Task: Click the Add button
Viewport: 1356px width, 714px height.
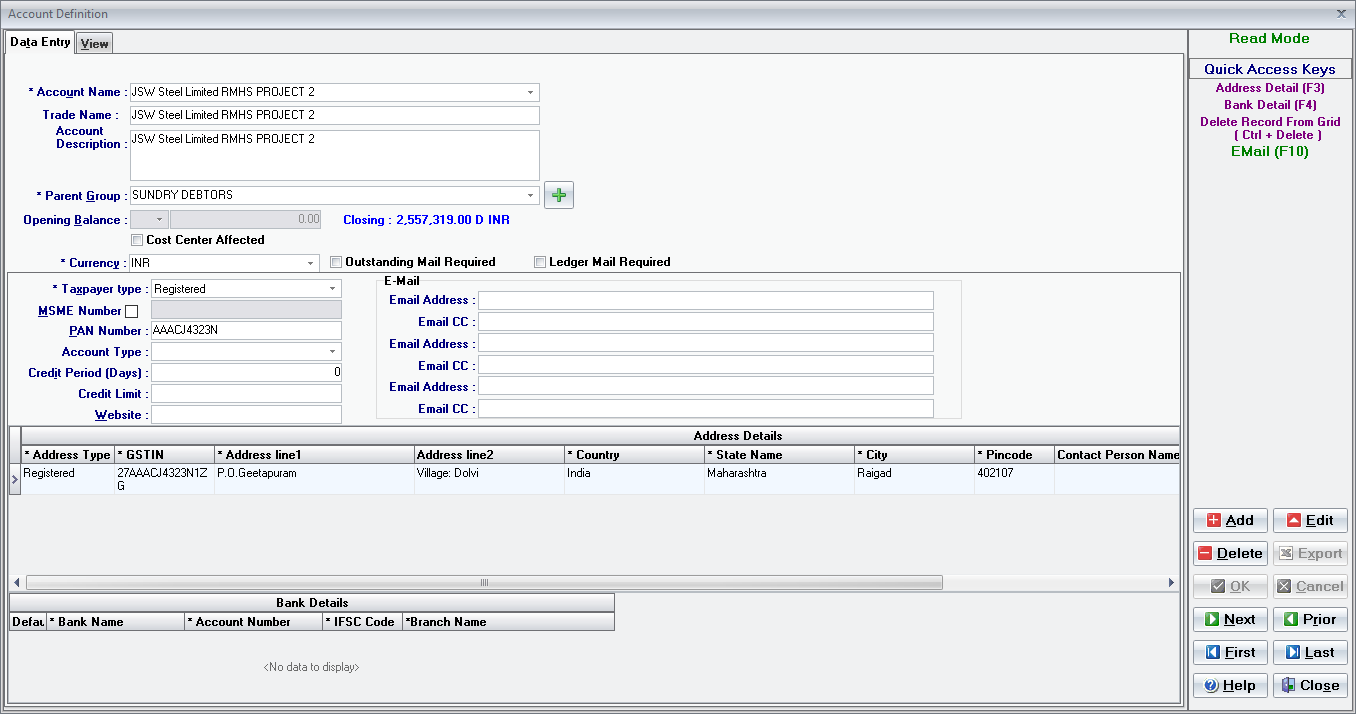Action: pos(1230,520)
